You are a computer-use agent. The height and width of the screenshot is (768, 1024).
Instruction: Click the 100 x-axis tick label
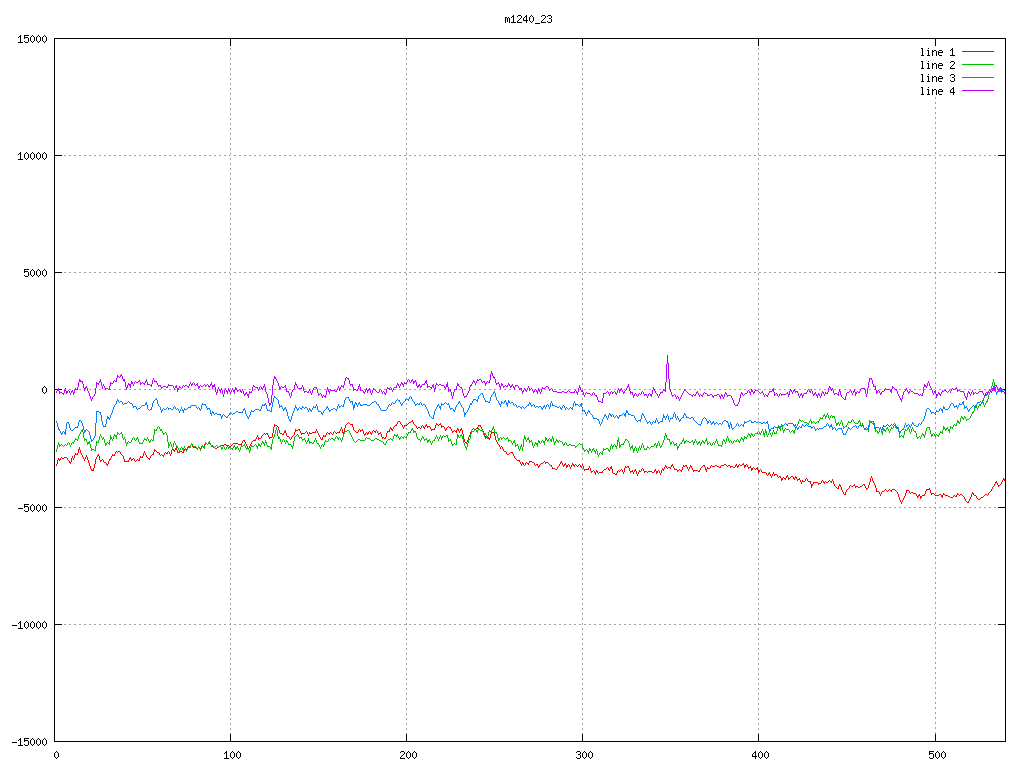tap(231, 755)
